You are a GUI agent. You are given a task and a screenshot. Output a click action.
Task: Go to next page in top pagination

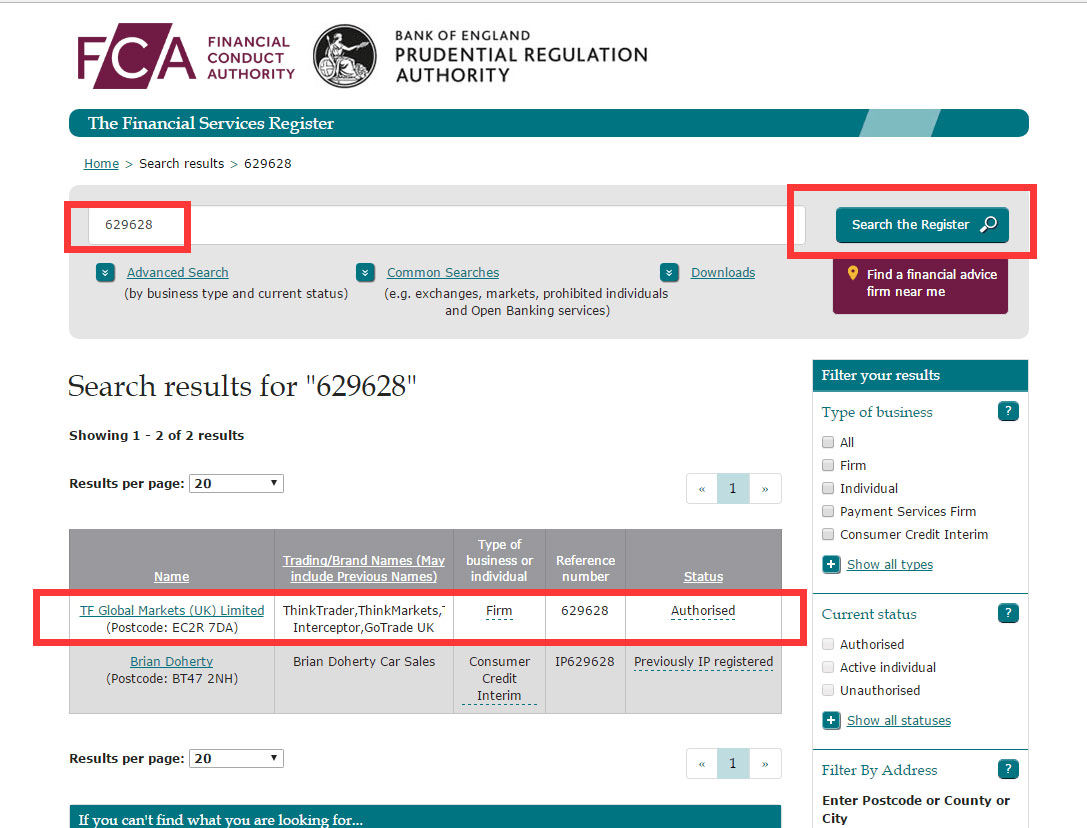765,489
